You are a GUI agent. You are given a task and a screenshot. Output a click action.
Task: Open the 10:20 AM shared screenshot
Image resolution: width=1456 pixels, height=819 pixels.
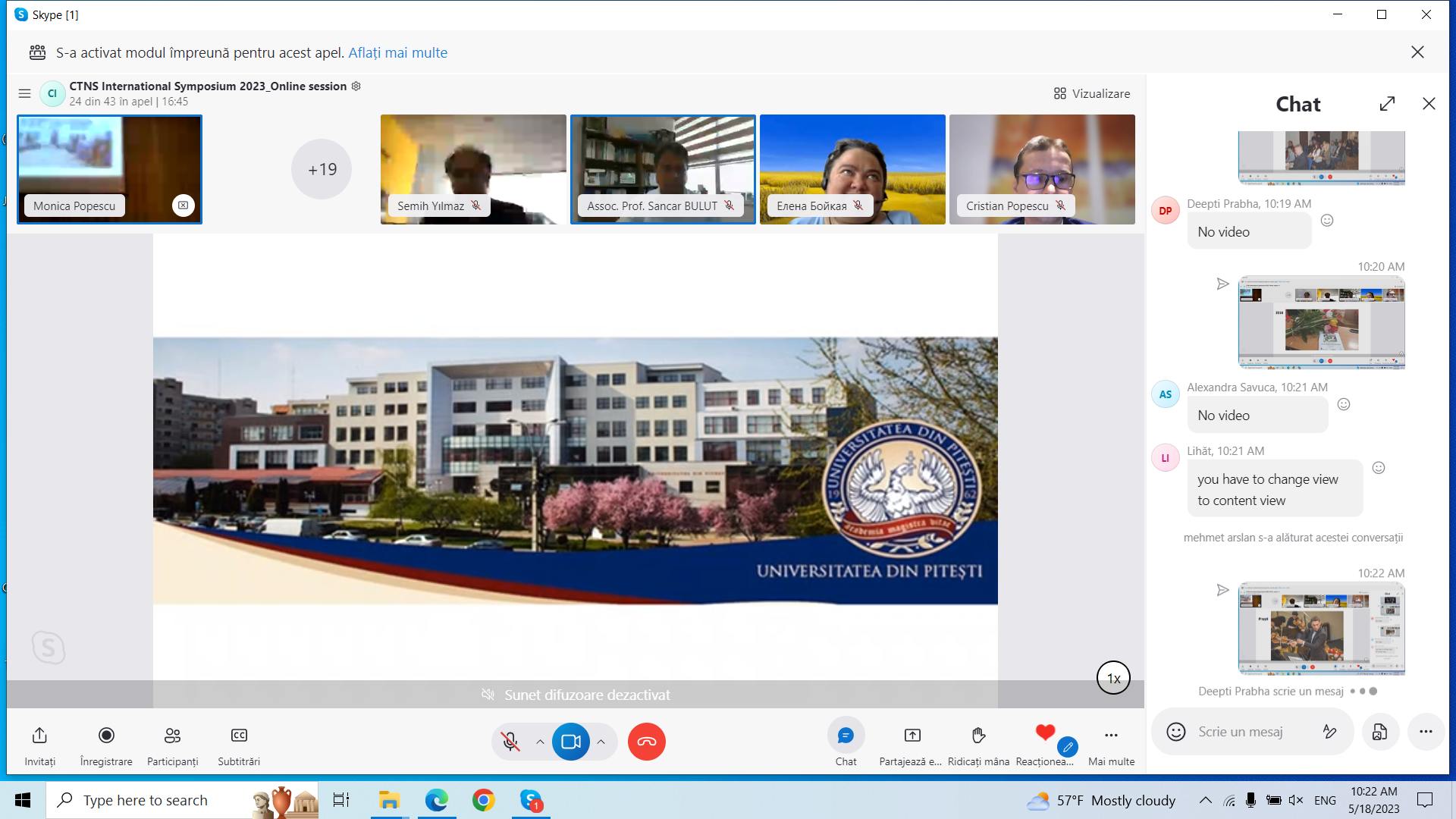(1321, 322)
